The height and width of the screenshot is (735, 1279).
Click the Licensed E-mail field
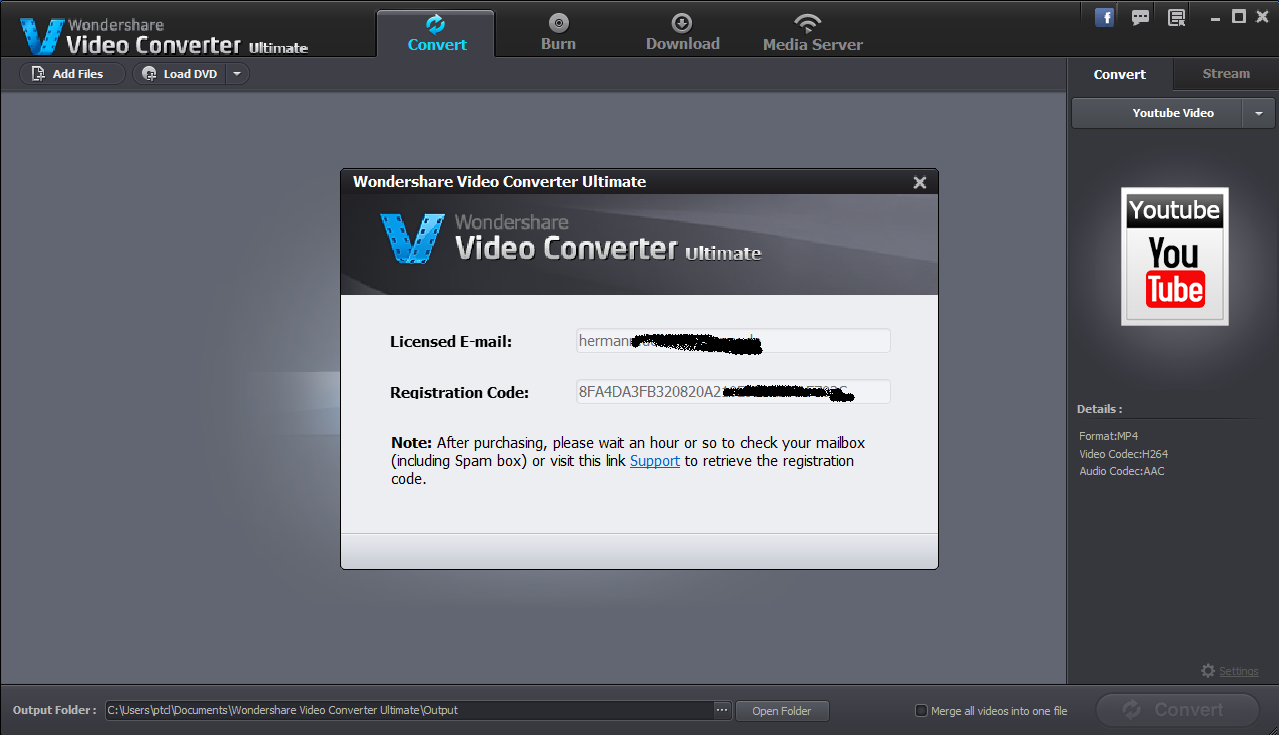pyautogui.click(x=733, y=341)
